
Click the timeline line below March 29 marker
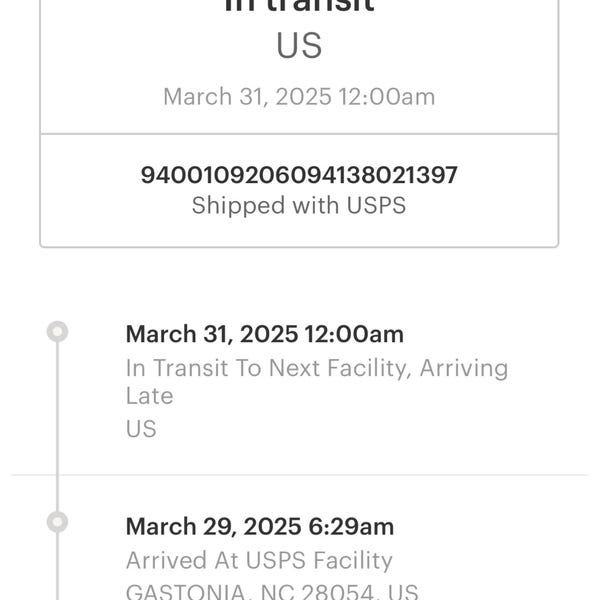coord(57,566)
